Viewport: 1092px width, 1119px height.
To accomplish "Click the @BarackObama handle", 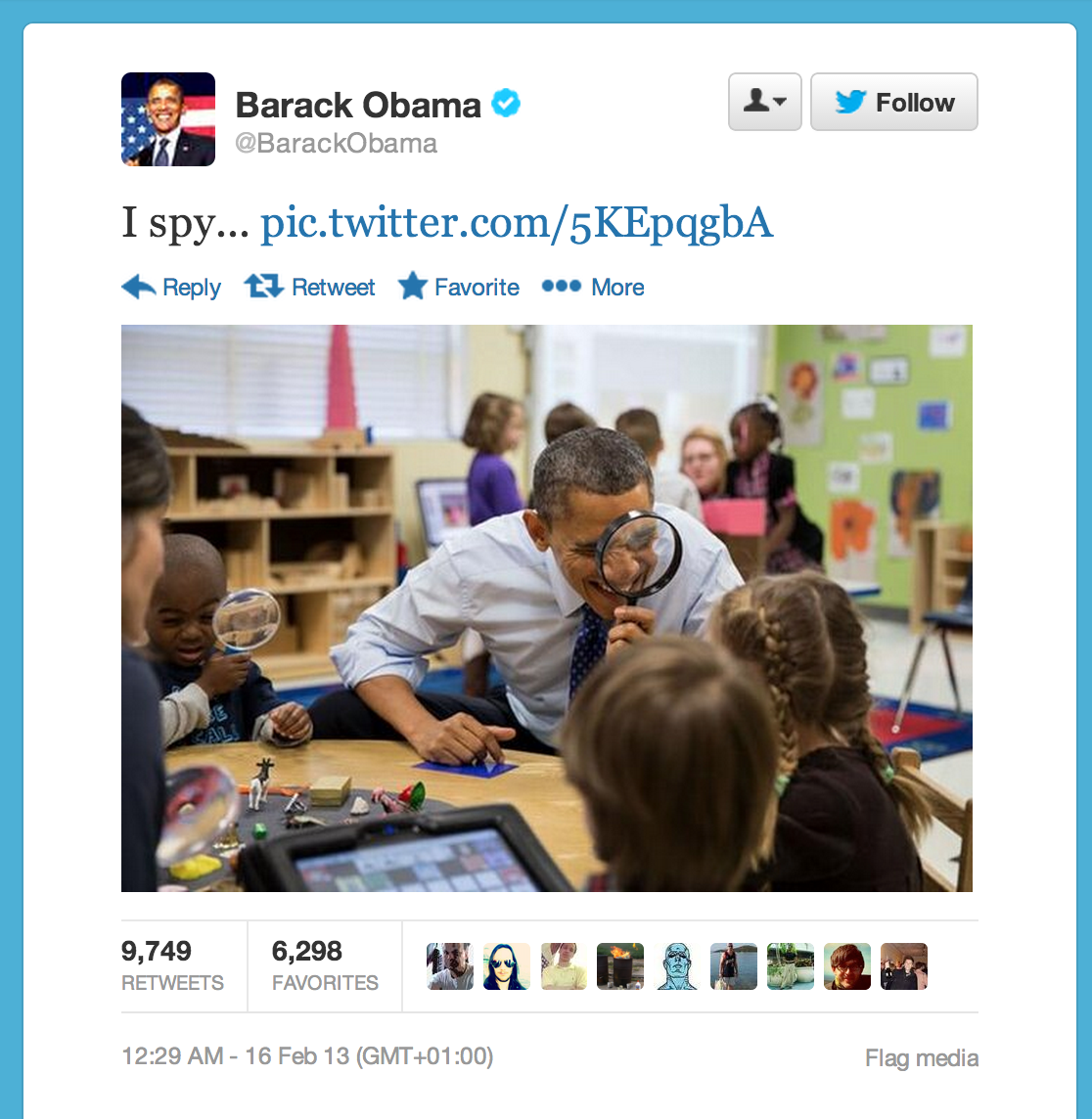I will tap(337, 144).
